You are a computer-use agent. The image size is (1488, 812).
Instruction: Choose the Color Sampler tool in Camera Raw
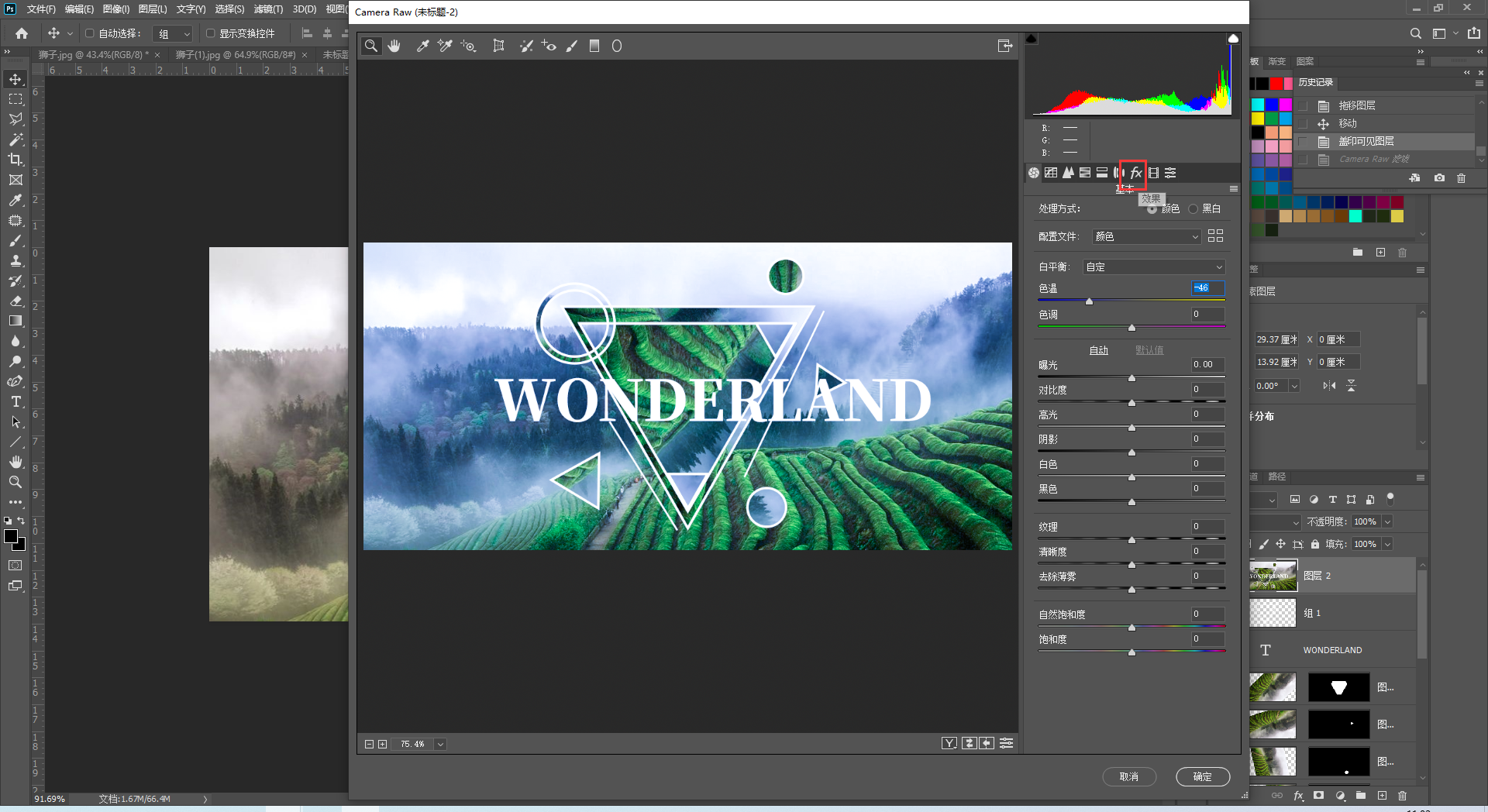pos(445,46)
